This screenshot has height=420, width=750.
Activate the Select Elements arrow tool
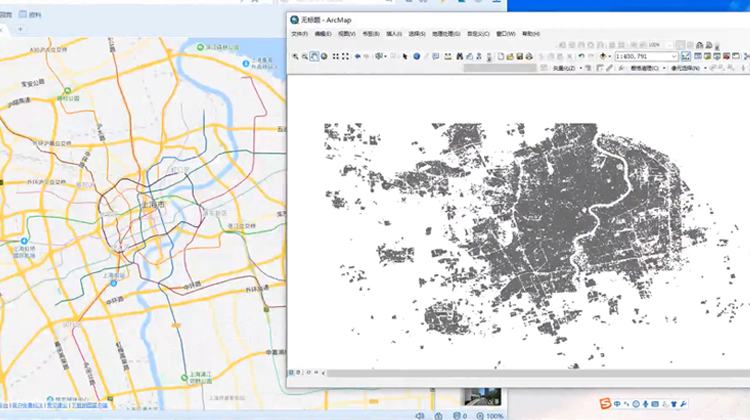point(404,56)
